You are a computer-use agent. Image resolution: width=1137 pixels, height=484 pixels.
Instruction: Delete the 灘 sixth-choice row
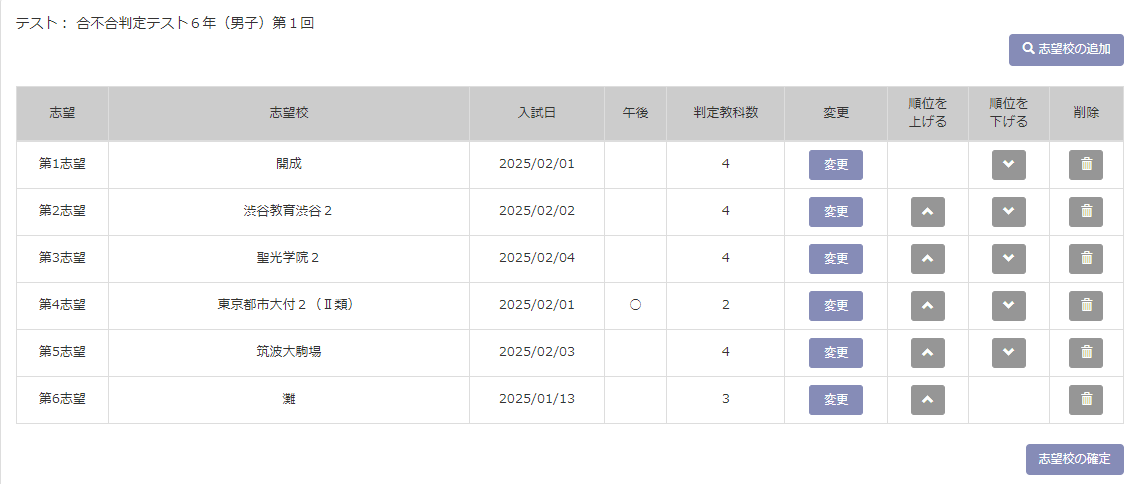(x=1086, y=400)
